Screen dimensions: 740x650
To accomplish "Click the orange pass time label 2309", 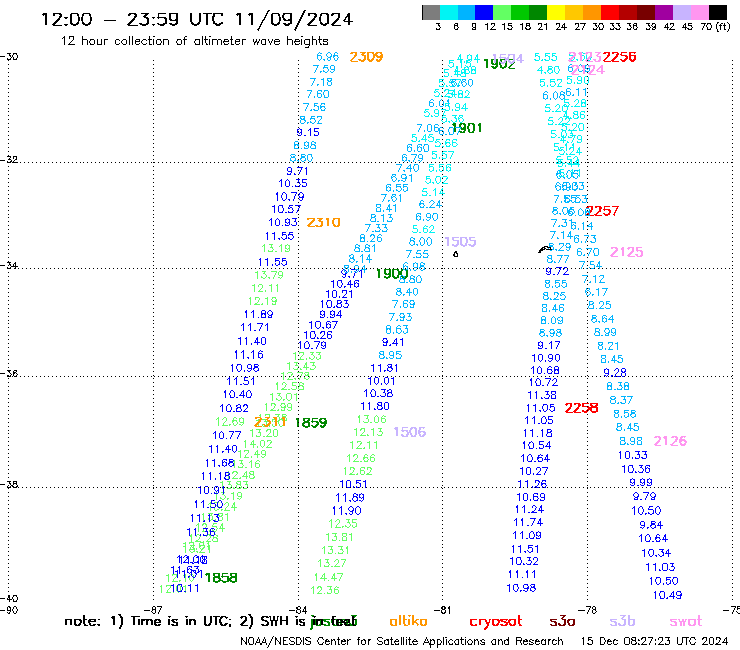I will click(x=366, y=57).
